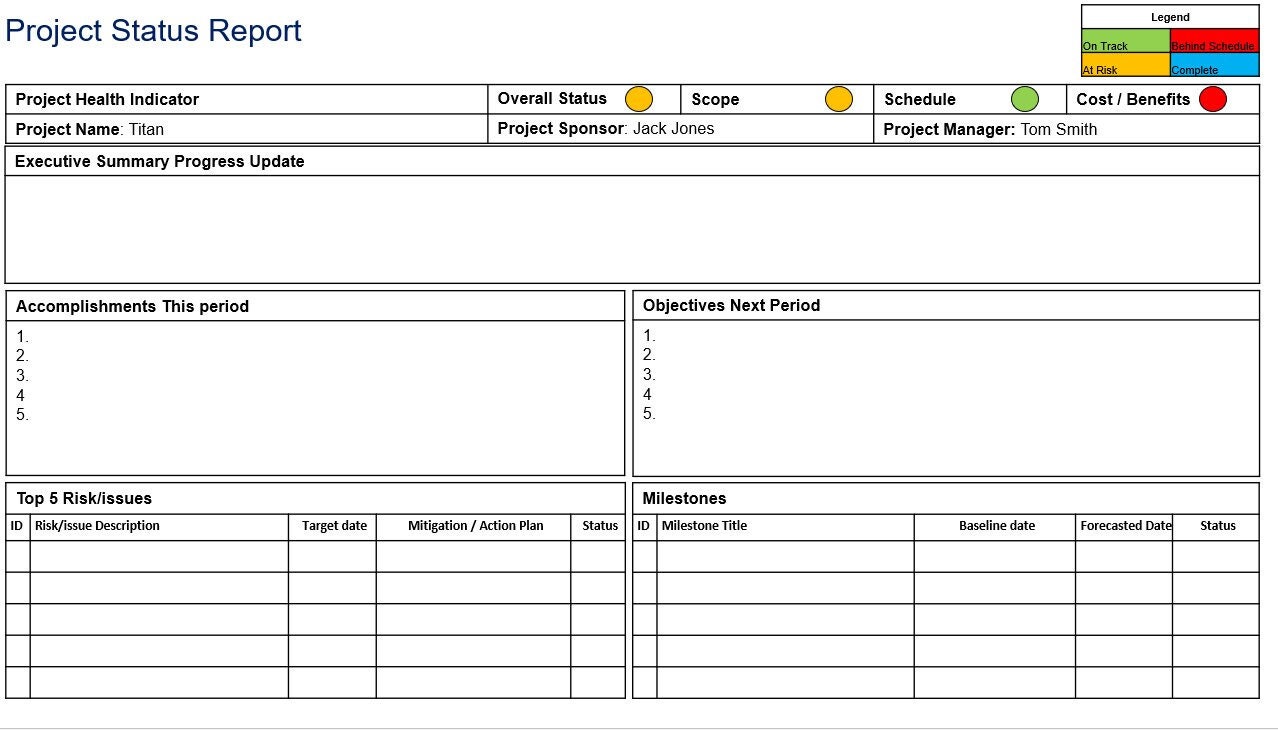Image resolution: width=1278 pixels, height=730 pixels.
Task: Click the Cost / Benefits red indicator circle
Action: (1213, 99)
